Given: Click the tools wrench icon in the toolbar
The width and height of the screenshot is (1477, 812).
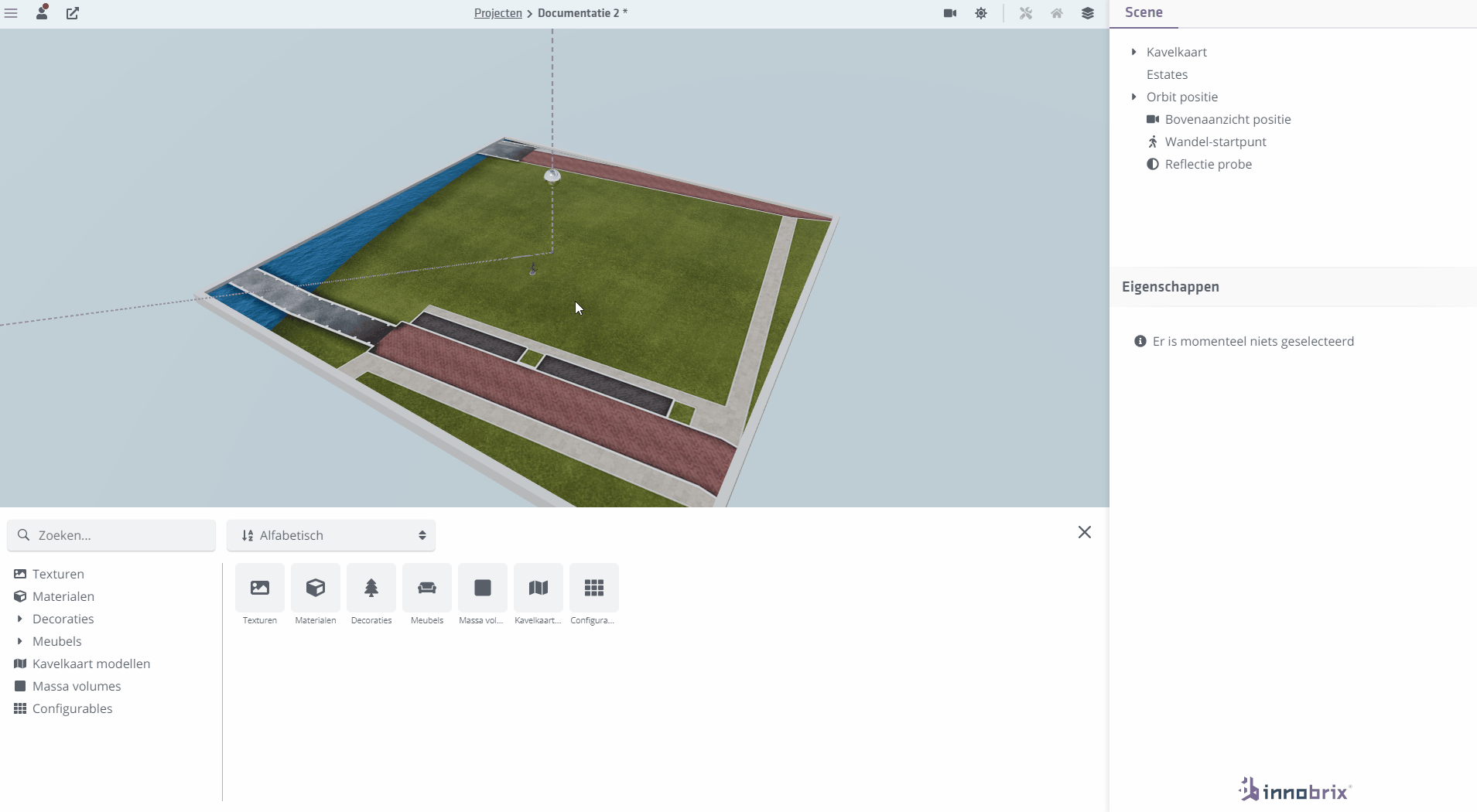Looking at the screenshot, I should pos(1026,13).
